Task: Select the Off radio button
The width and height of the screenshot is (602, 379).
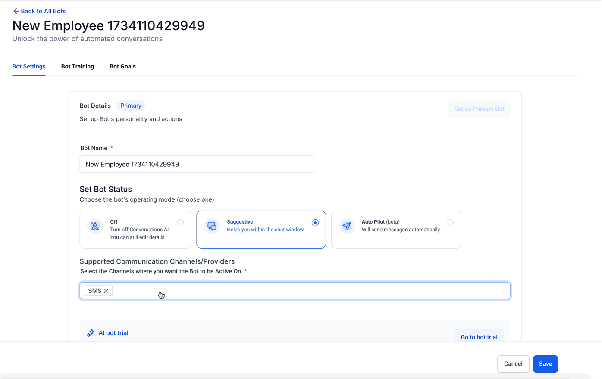Action: [180, 222]
